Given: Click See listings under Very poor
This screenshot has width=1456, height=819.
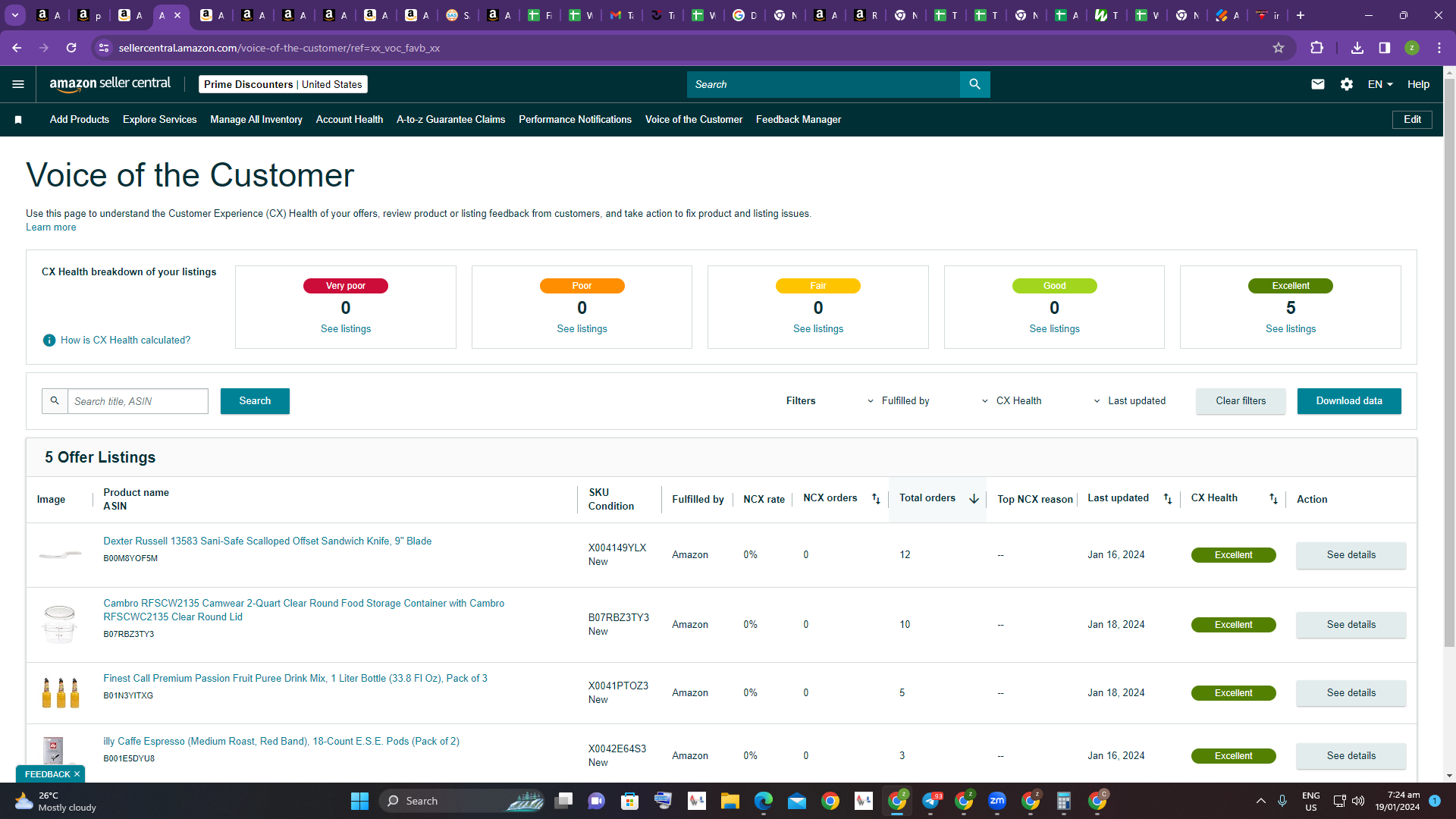Looking at the screenshot, I should pyautogui.click(x=346, y=329).
